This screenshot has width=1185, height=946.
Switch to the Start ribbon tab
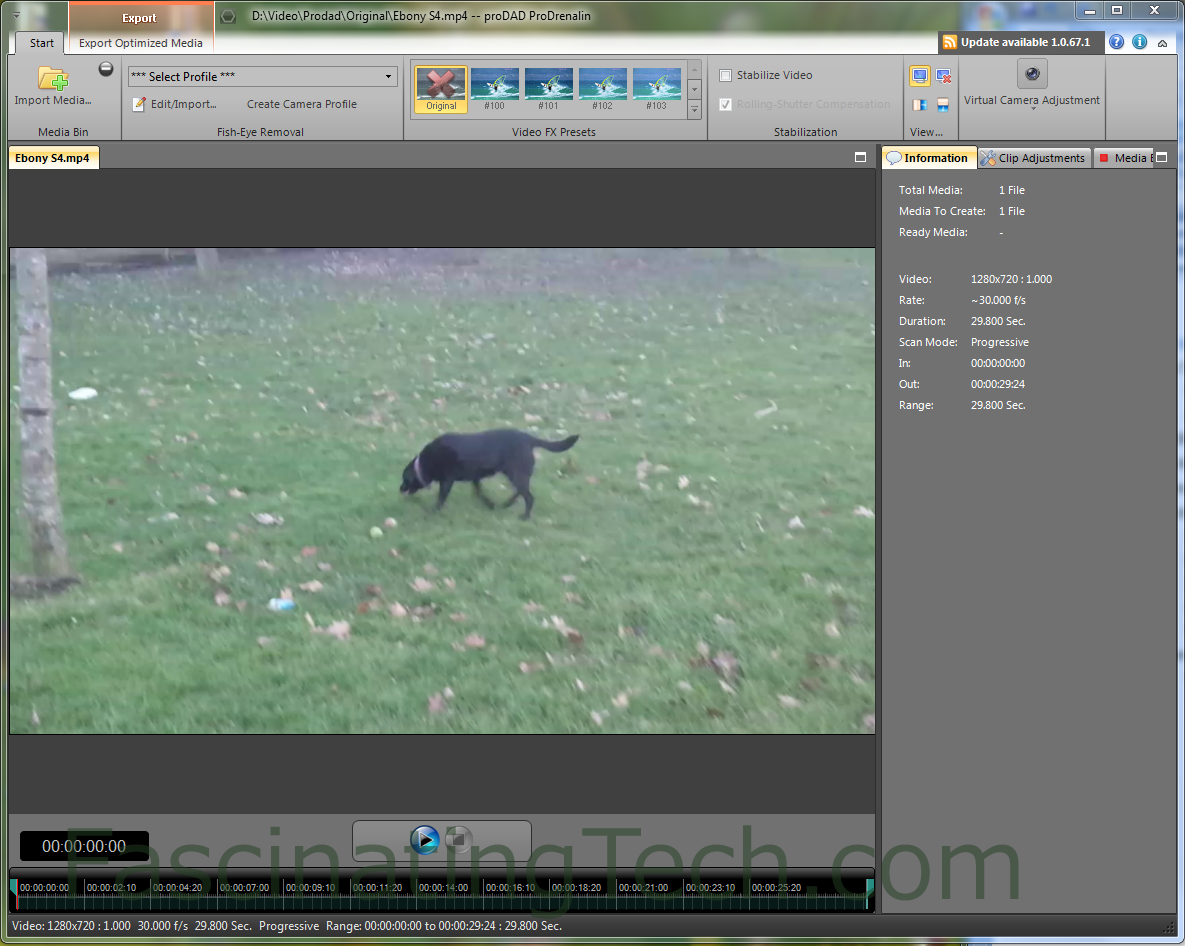pyautogui.click(x=42, y=43)
